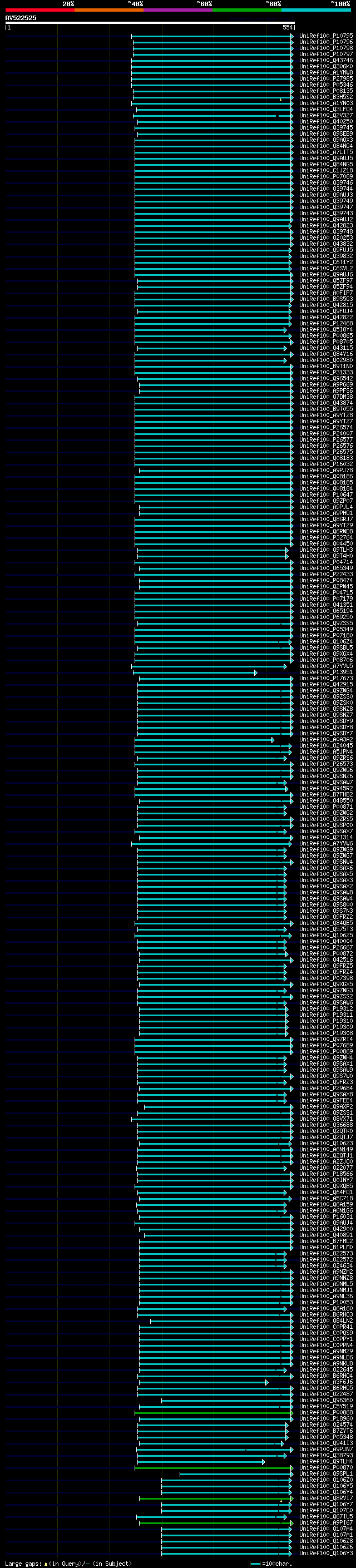Select hit label UniRef100_Q3LFQ4
The height and width of the screenshot is (1568, 356).
tap(325, 109)
